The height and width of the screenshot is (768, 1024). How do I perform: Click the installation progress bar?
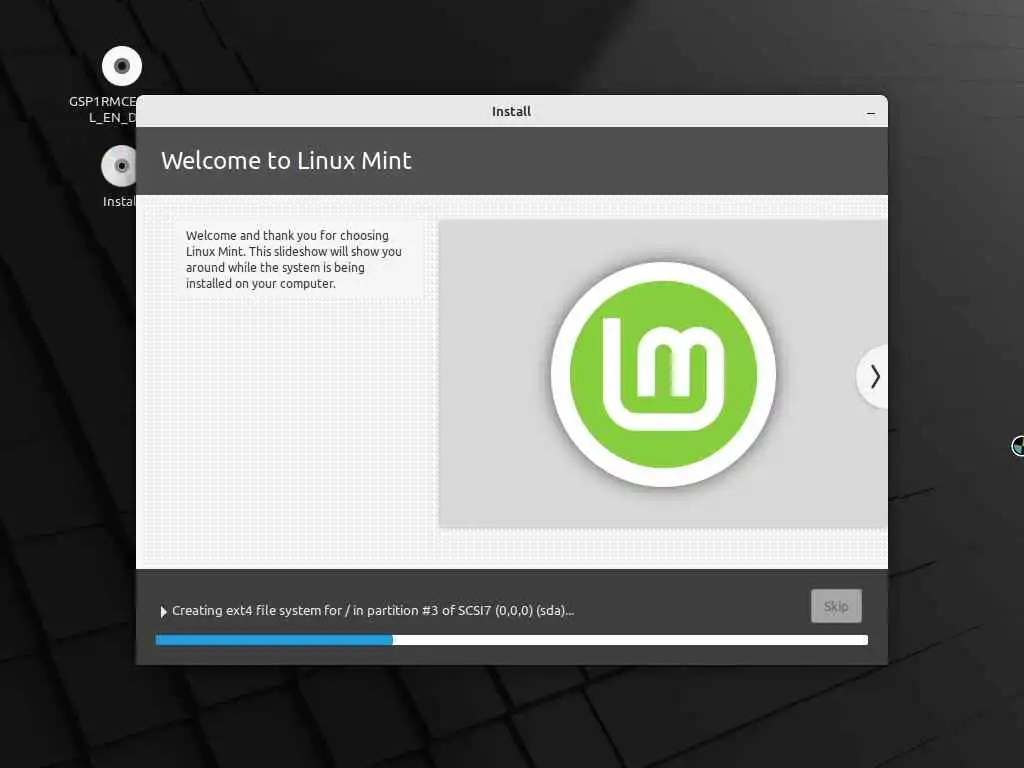pyautogui.click(x=511, y=640)
